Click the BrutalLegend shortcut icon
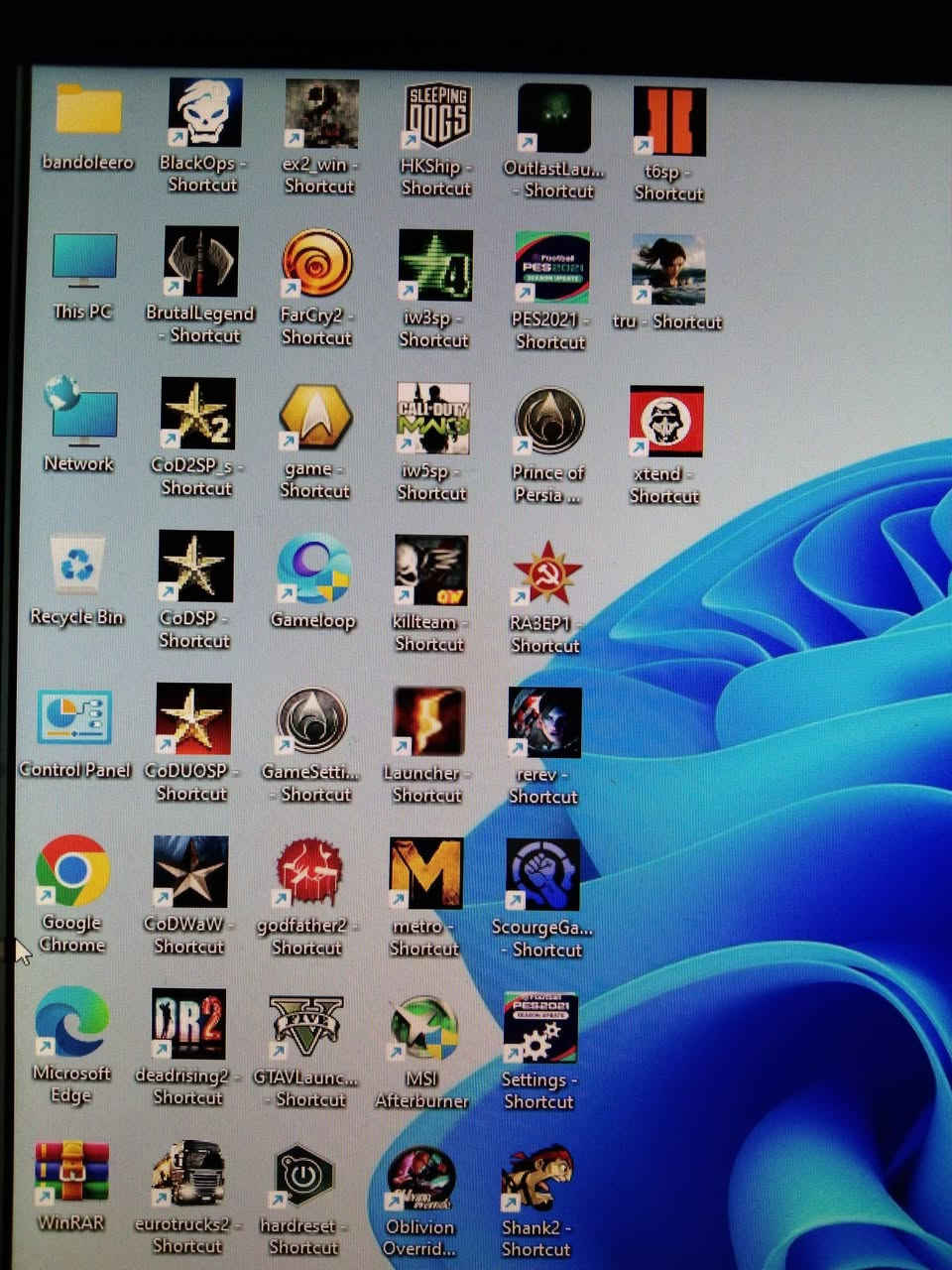 201,262
